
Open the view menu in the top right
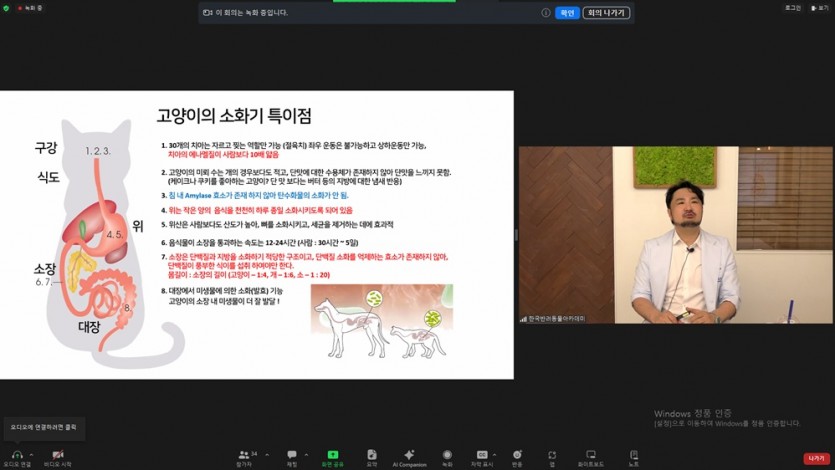coord(821,8)
